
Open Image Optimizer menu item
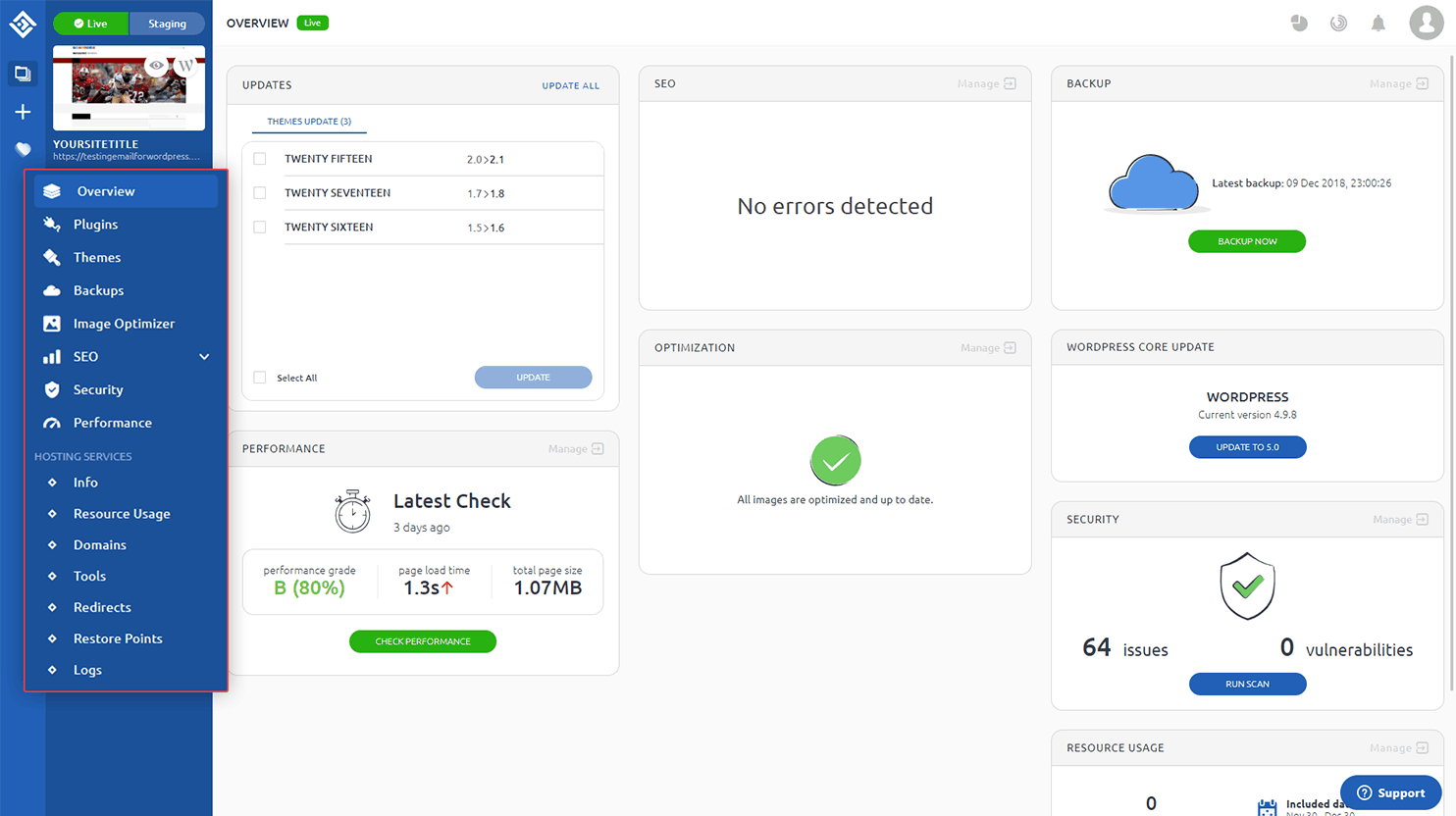[127, 324]
